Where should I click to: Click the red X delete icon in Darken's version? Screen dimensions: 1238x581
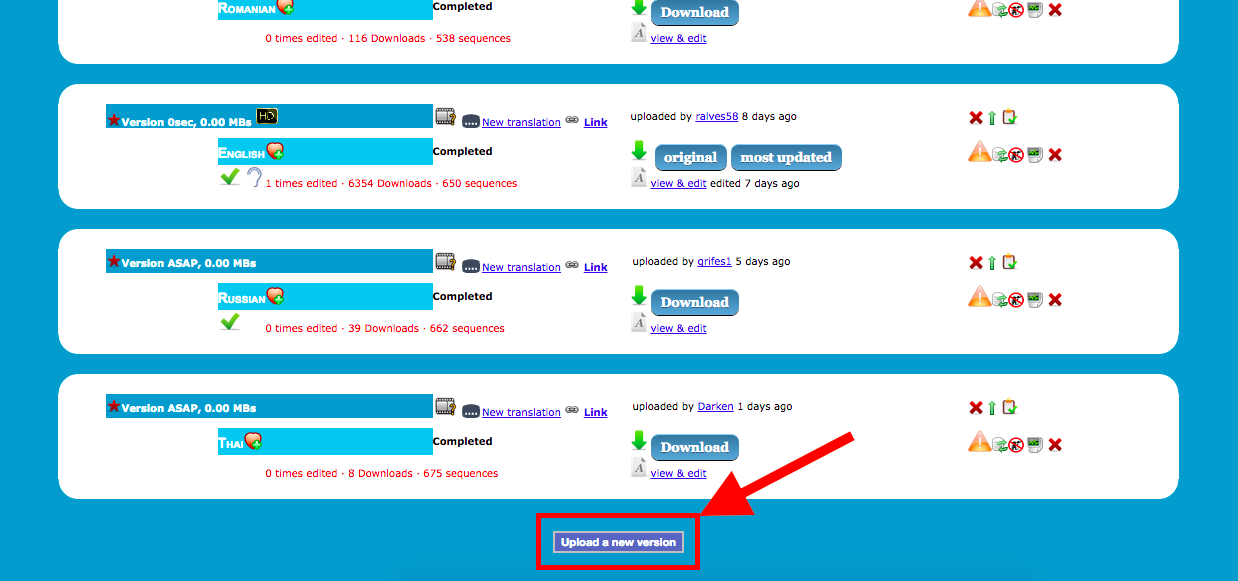coord(976,408)
